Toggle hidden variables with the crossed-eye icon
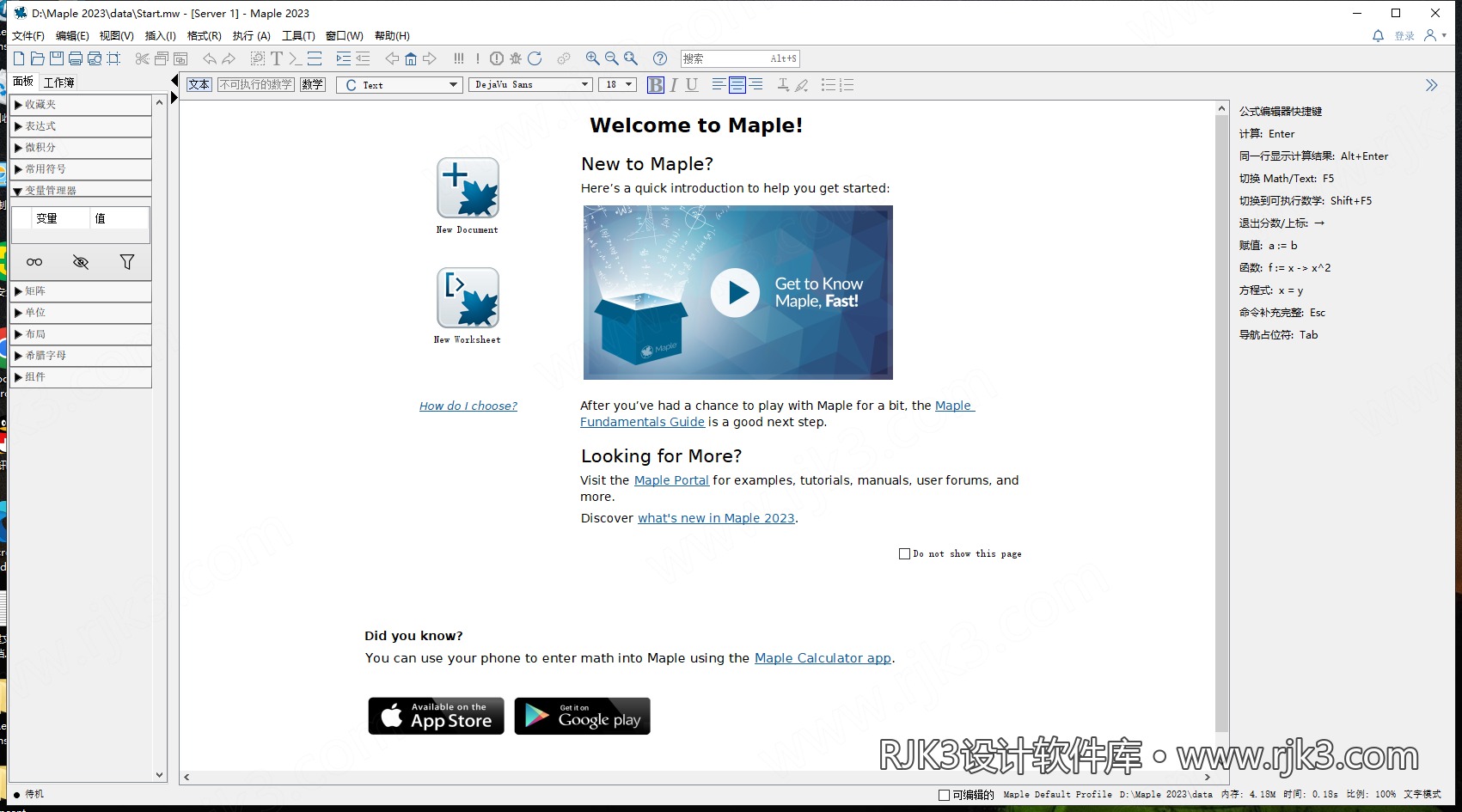1462x812 pixels. [81, 262]
